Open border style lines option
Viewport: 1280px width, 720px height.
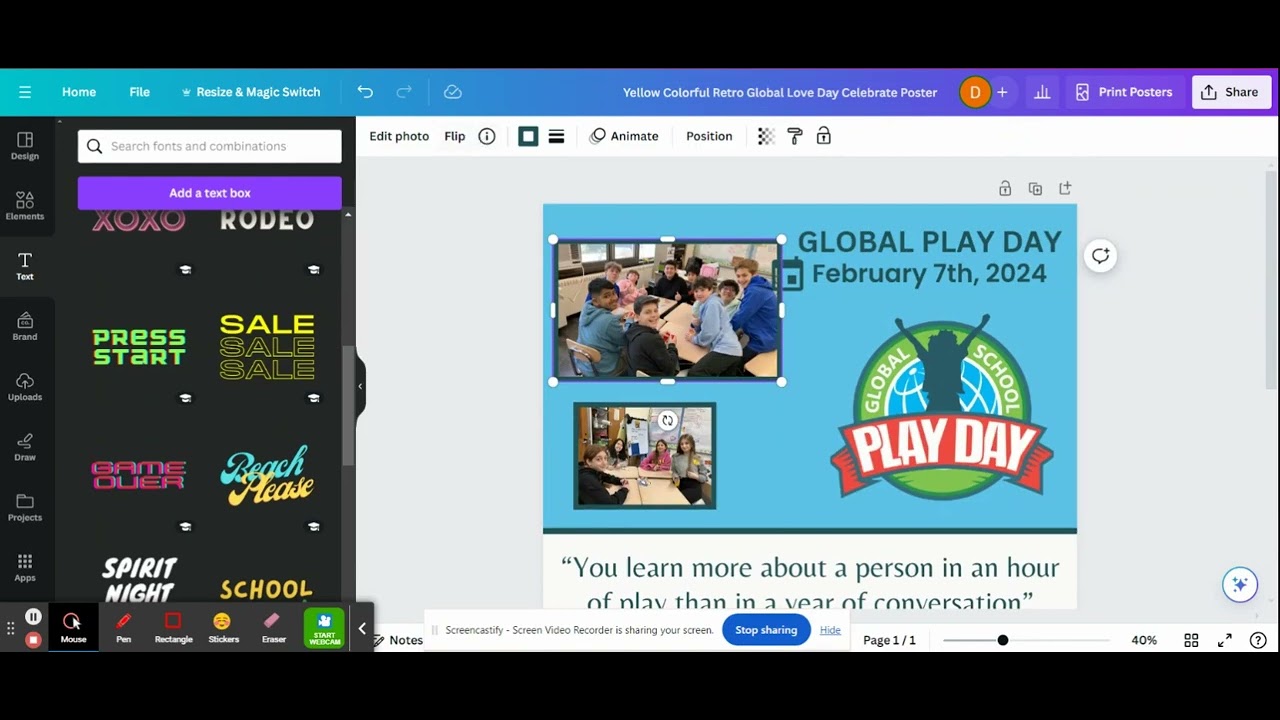[556, 136]
